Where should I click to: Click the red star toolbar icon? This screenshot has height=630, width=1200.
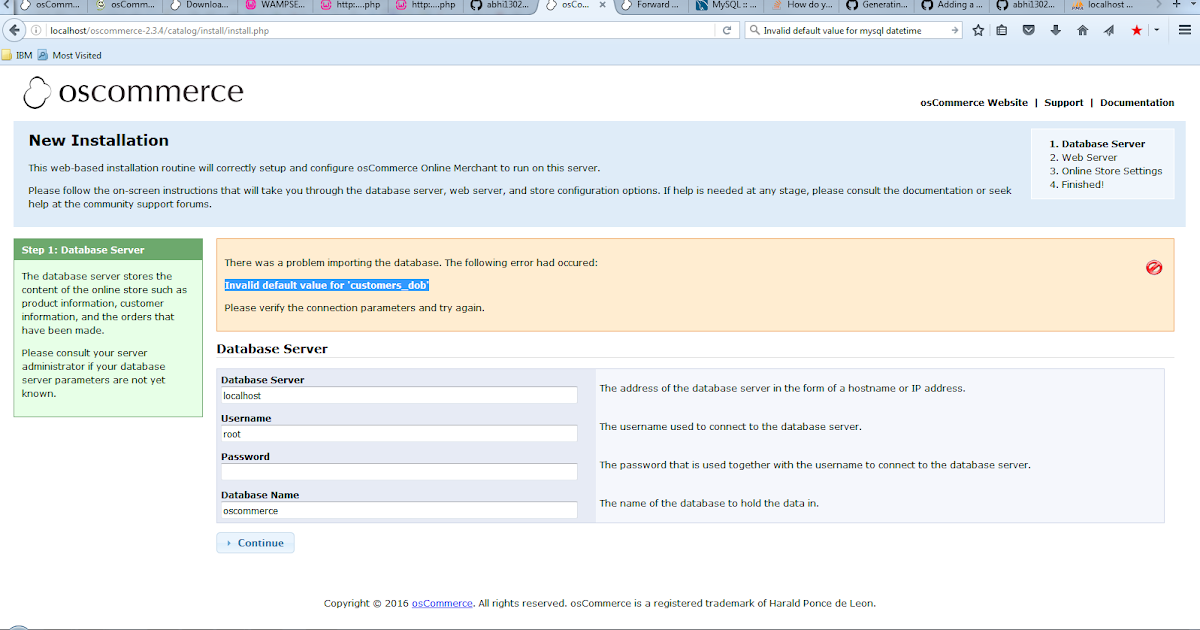pos(1136,31)
